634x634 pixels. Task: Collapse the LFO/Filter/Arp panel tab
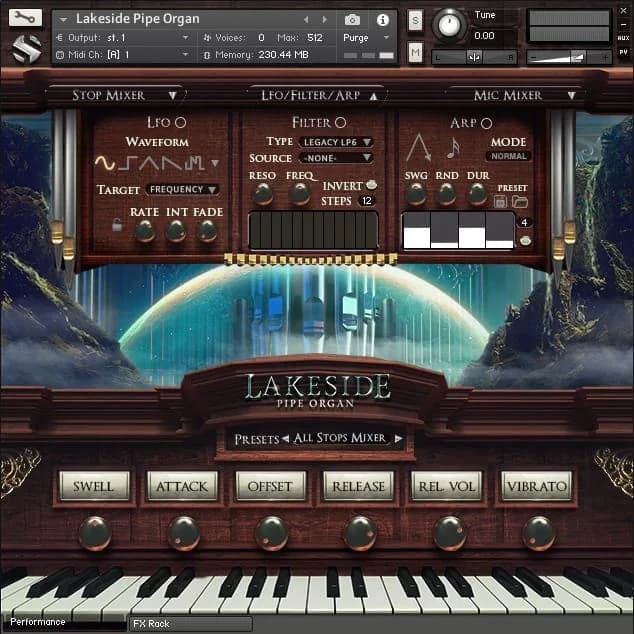319,95
